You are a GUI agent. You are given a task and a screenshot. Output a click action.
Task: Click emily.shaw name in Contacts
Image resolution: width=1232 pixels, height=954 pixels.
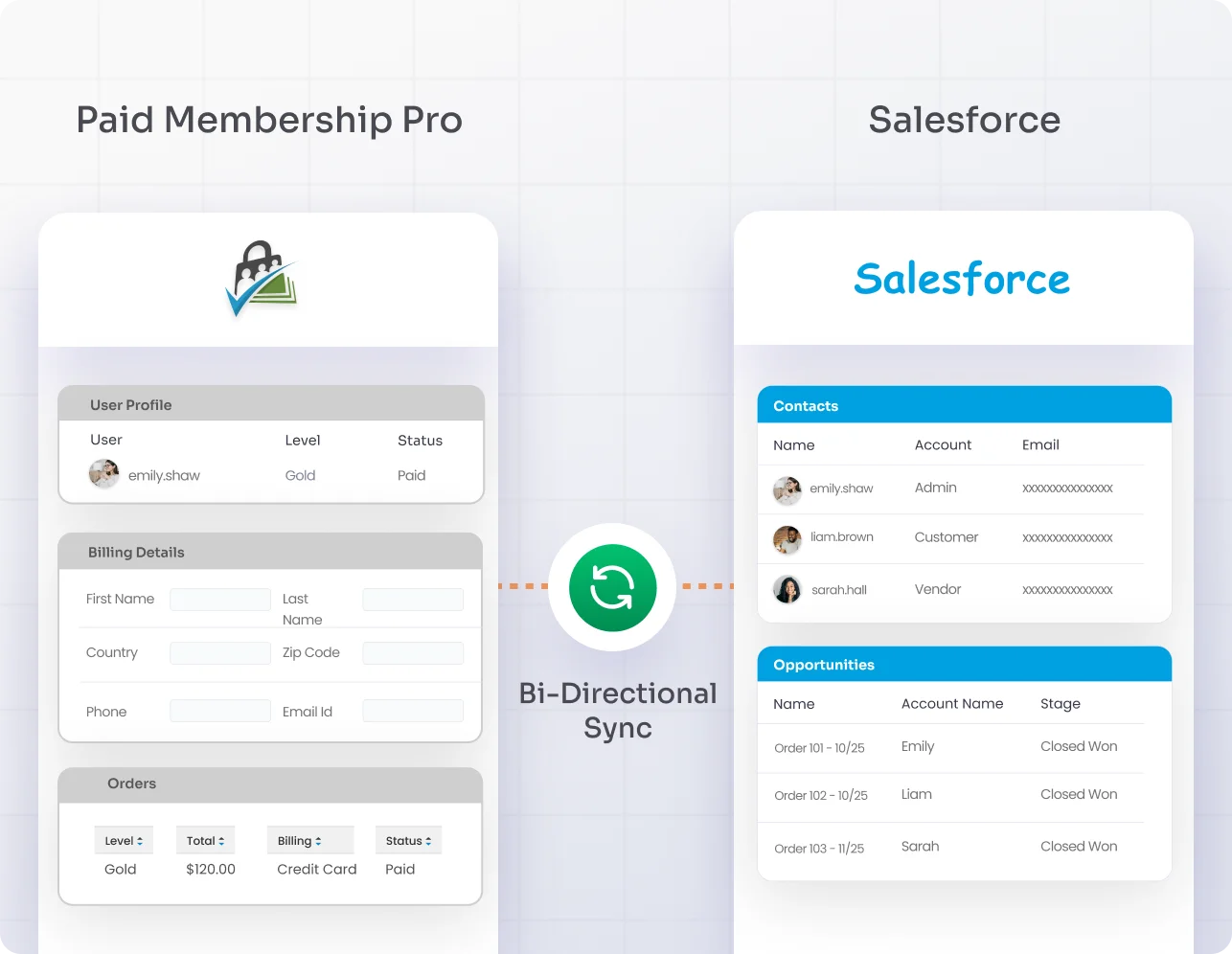841,488
